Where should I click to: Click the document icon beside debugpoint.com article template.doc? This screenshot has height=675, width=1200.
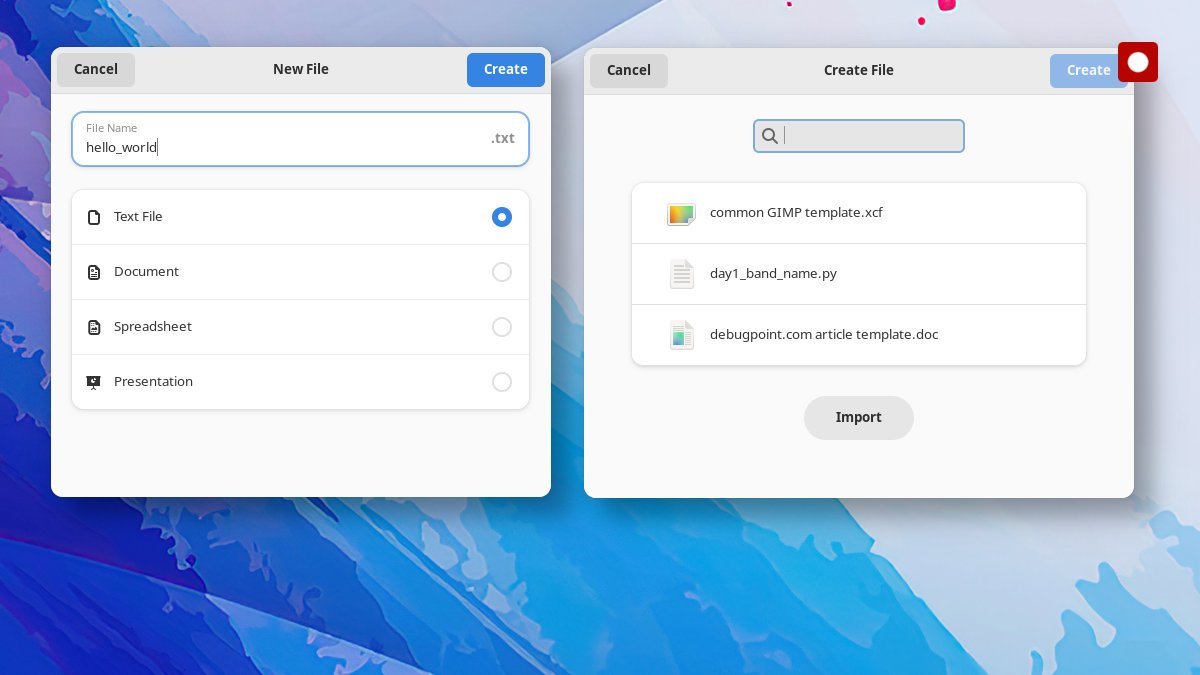tap(681, 335)
